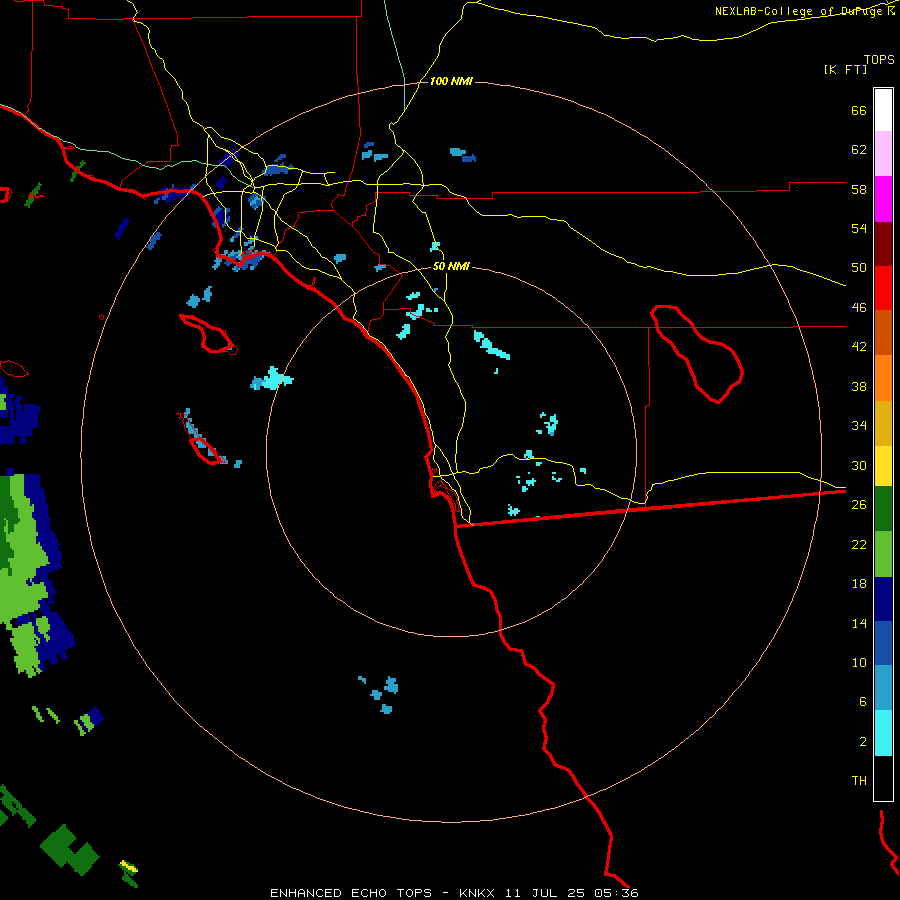Click the white swatch on the tops scale

click(x=883, y=110)
